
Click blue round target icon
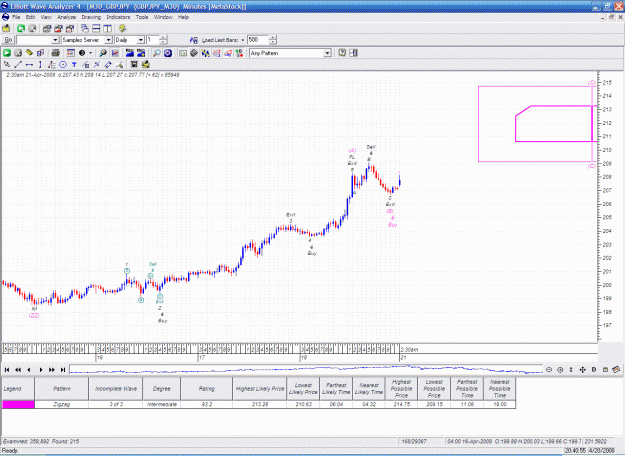click(x=168, y=53)
